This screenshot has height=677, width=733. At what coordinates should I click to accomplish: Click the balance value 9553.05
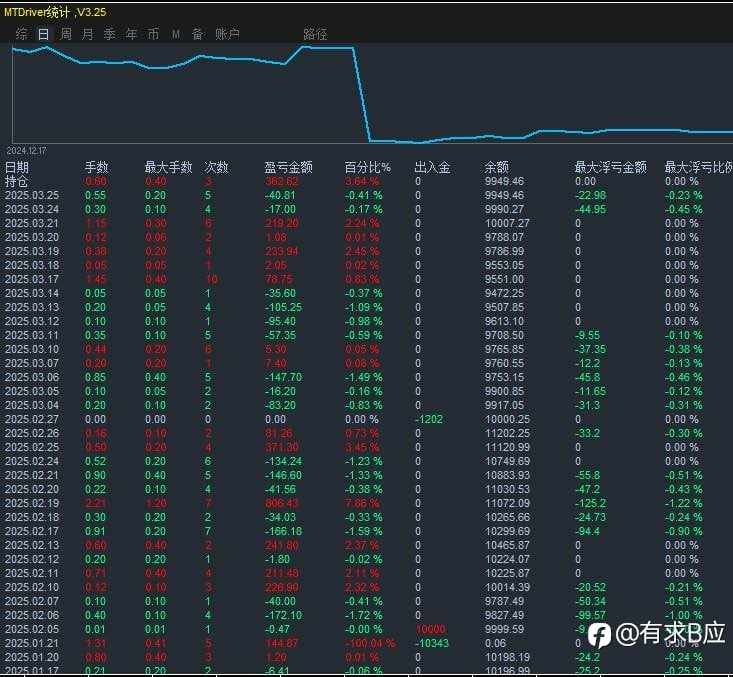point(504,265)
